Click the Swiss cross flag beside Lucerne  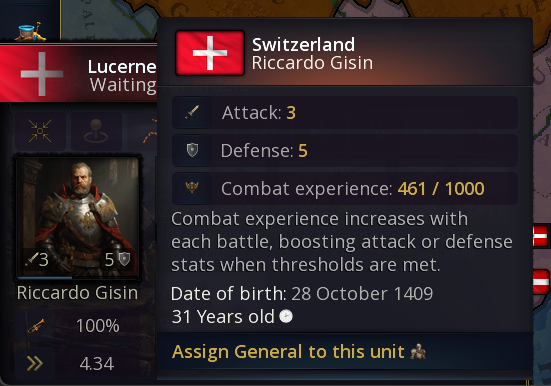[41, 74]
